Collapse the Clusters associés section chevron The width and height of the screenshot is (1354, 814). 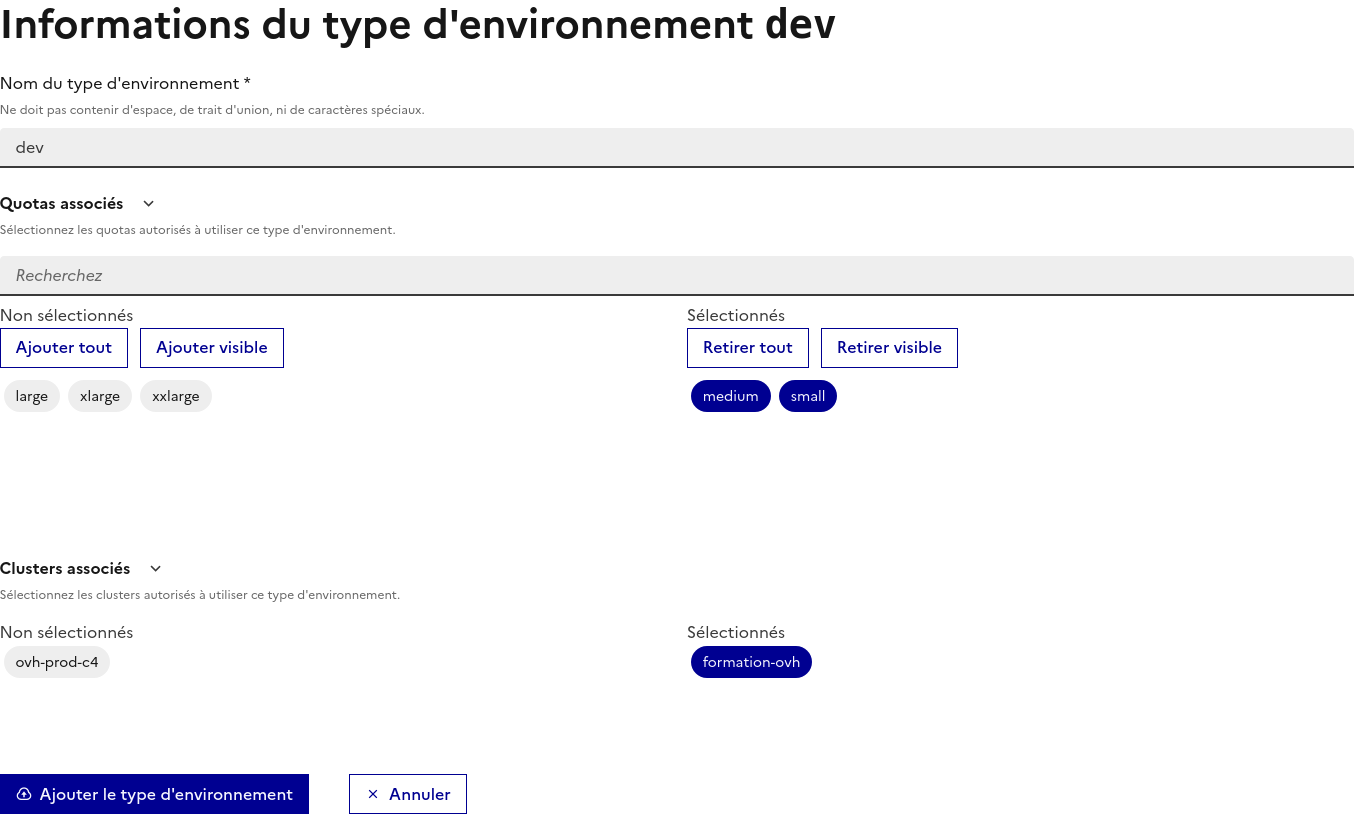[155, 569]
